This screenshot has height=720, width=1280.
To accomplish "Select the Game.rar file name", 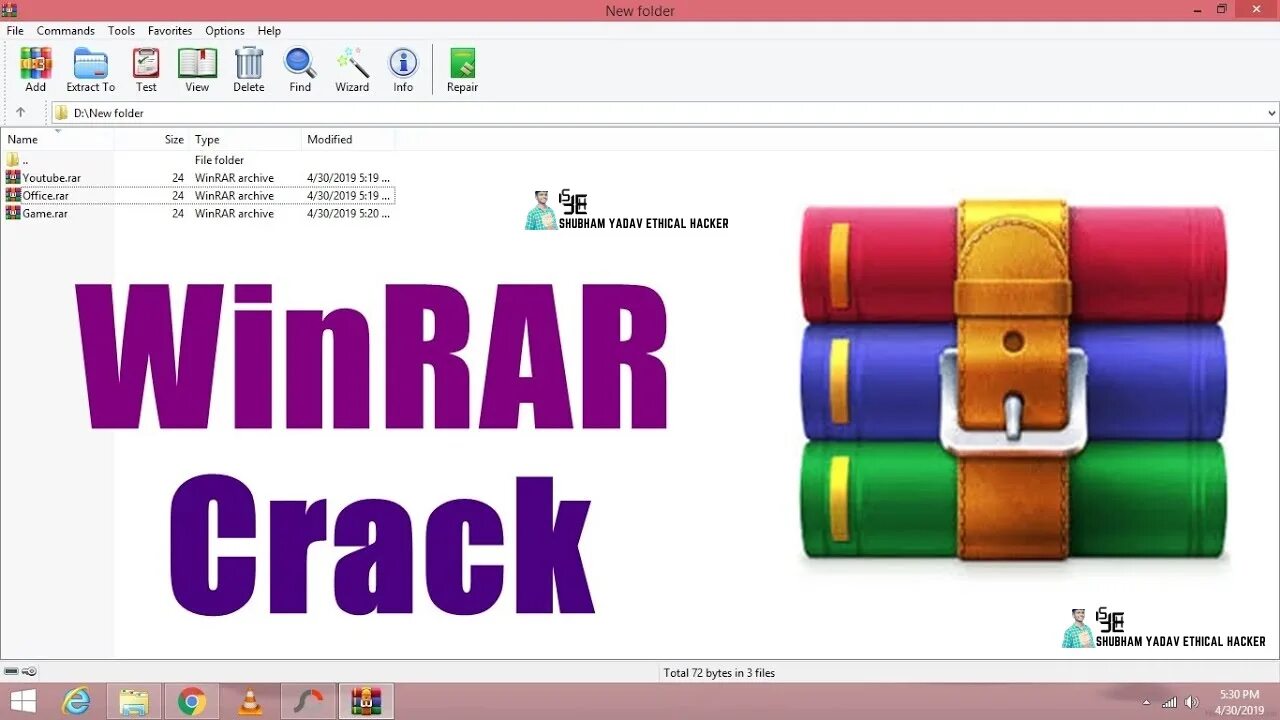I will (45, 214).
